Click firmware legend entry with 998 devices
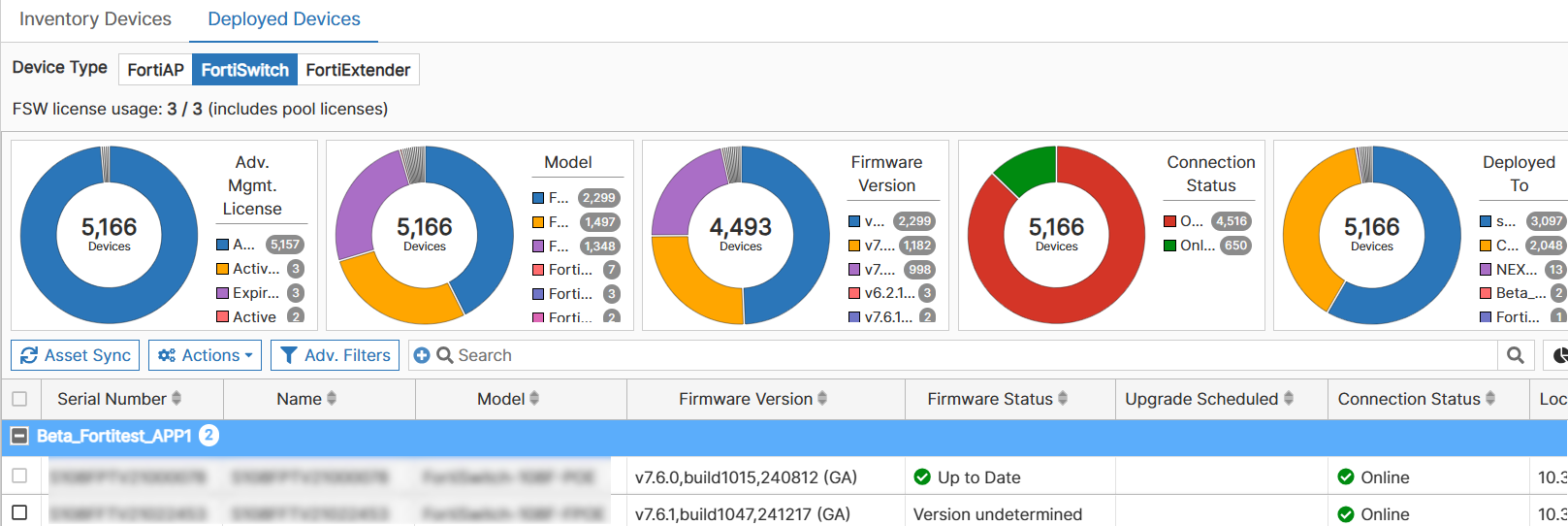This screenshot has height=526, width=1568. coord(892,270)
